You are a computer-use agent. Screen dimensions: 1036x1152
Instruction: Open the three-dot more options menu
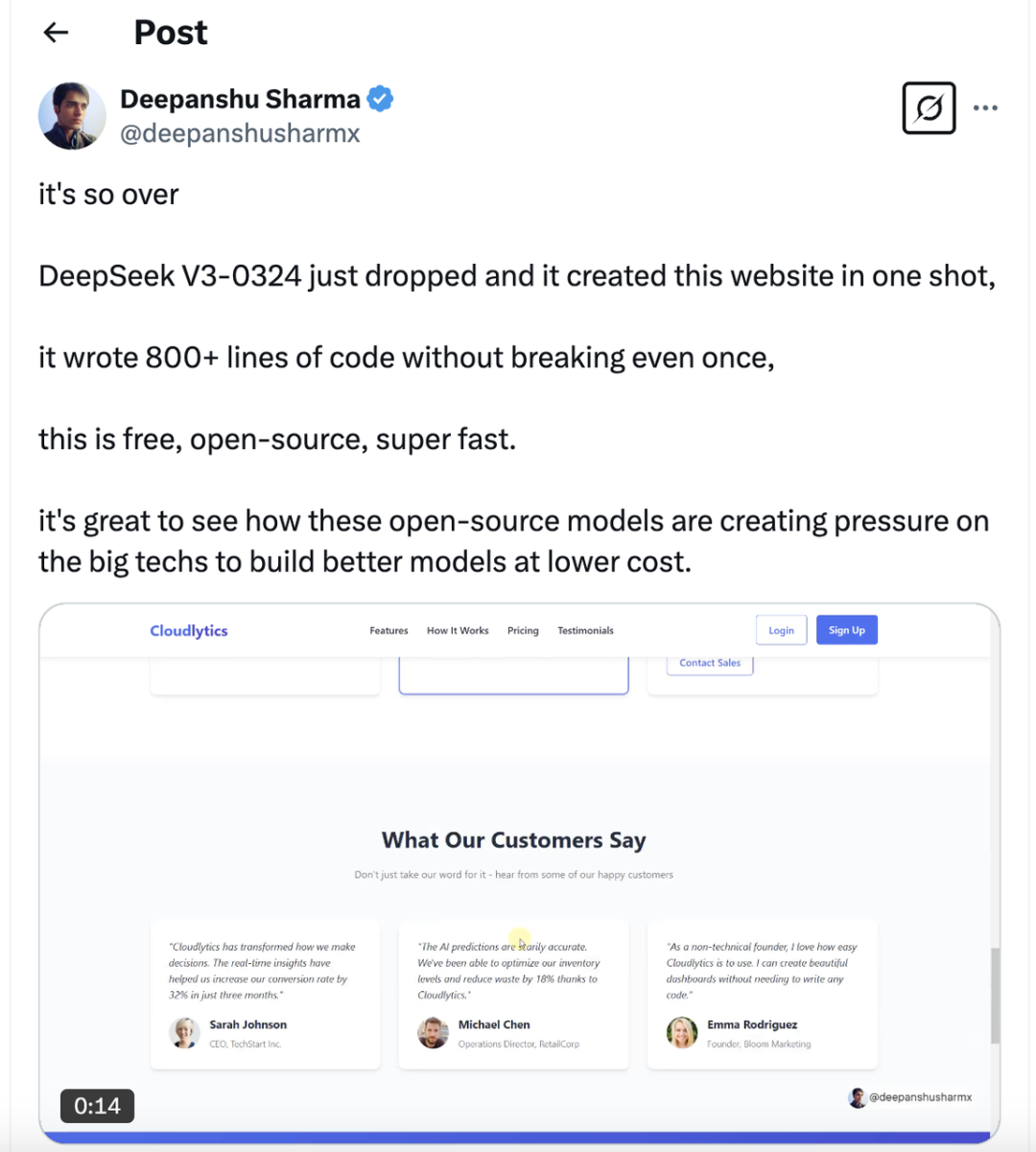pos(985,107)
